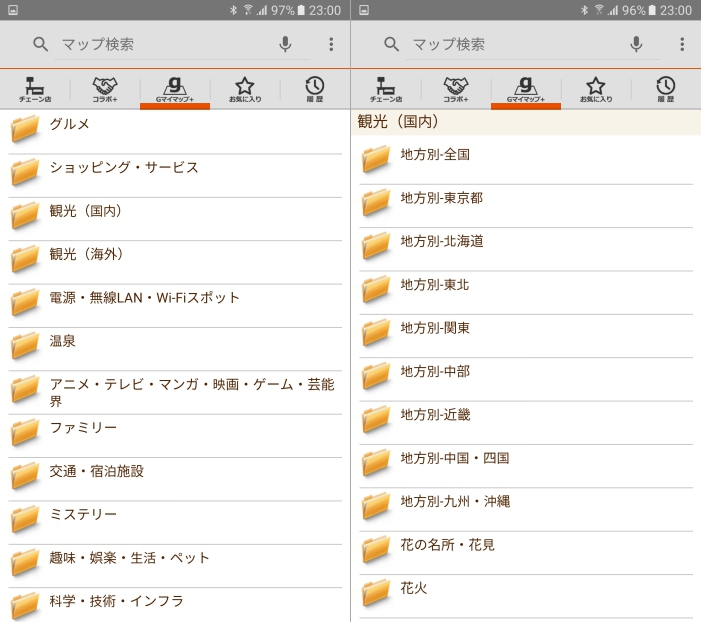
Task: Tap the microphone icon in the right search bar
Action: pos(636,44)
